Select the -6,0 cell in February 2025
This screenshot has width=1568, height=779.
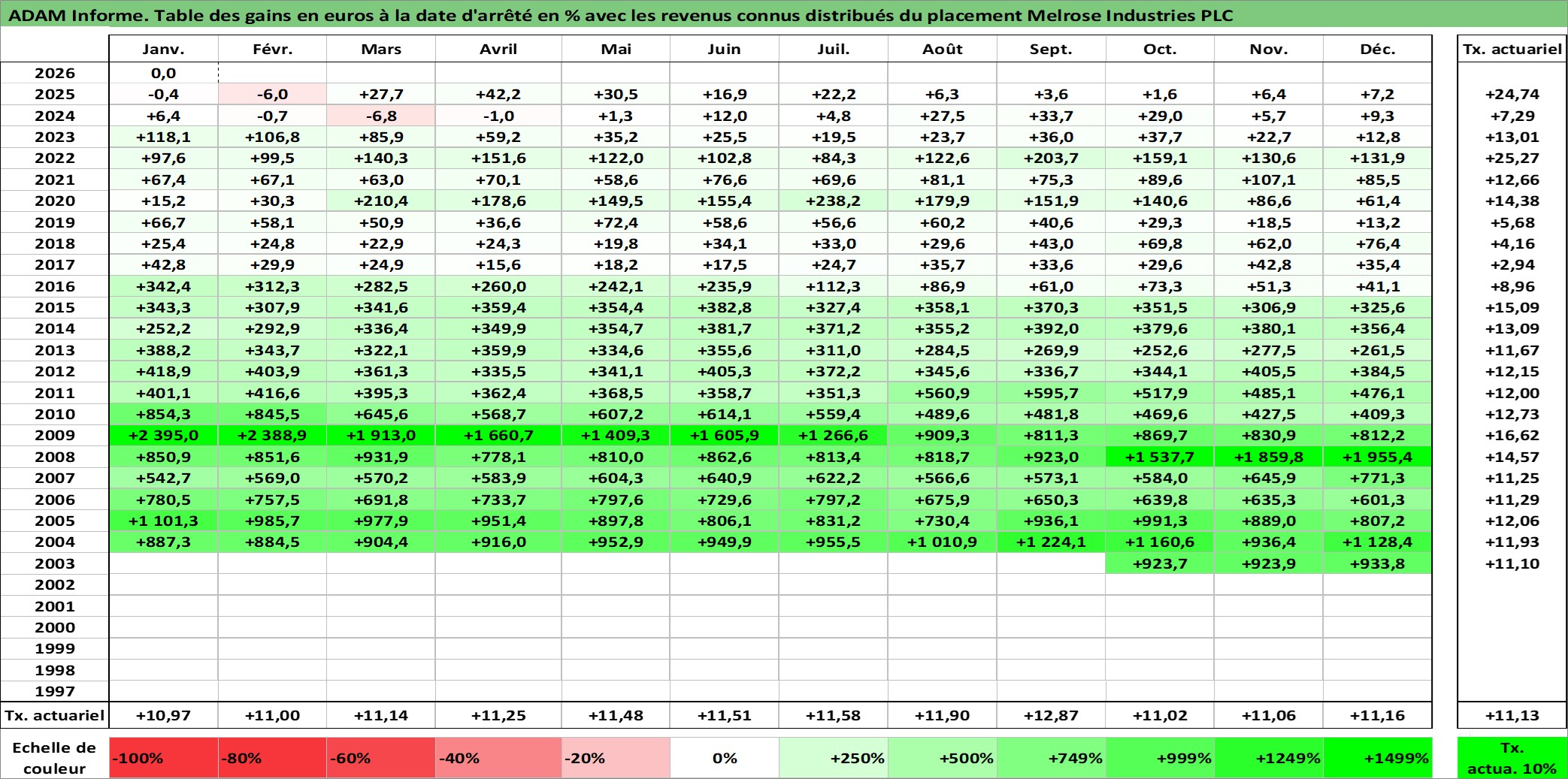pos(272,94)
